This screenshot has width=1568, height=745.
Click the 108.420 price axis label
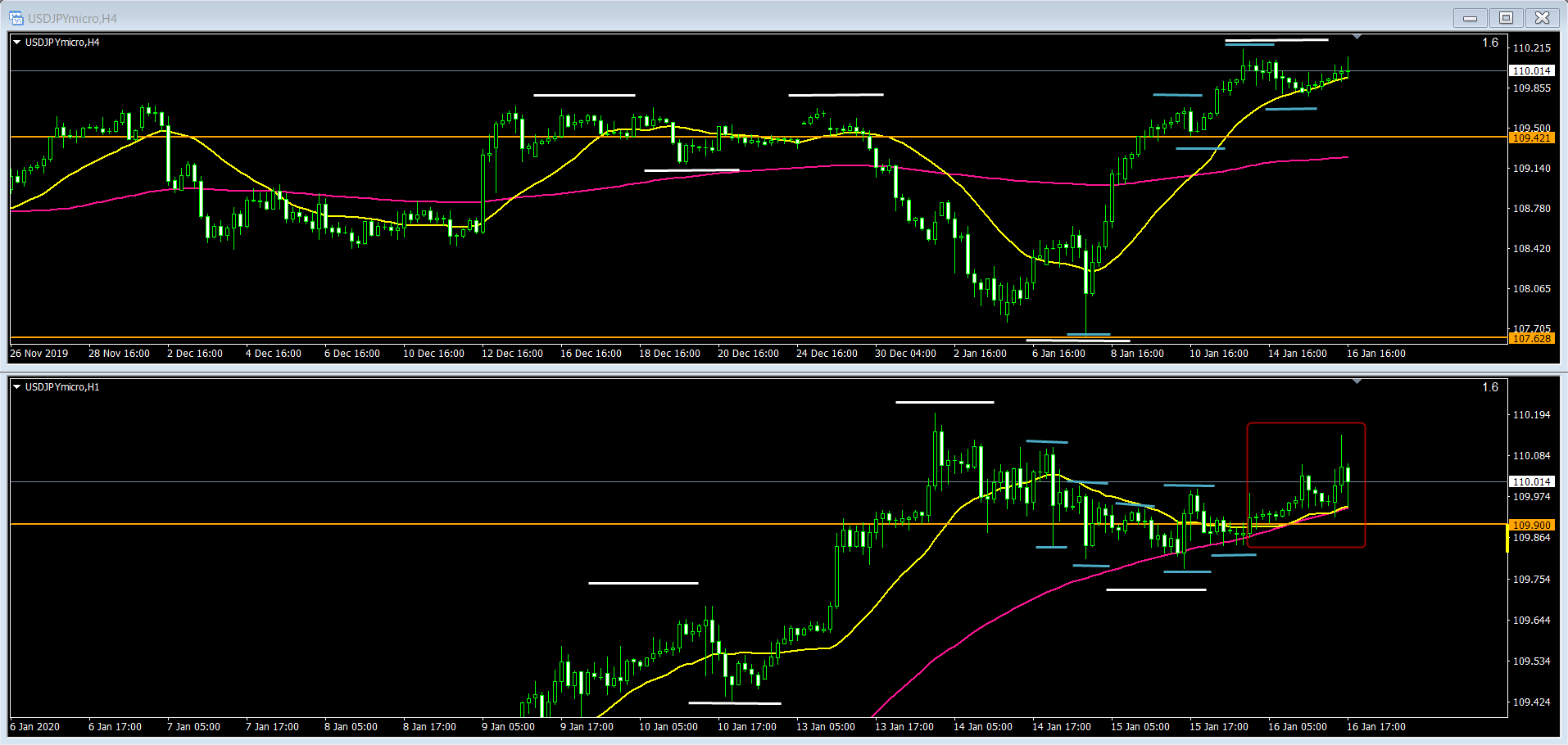click(1531, 249)
